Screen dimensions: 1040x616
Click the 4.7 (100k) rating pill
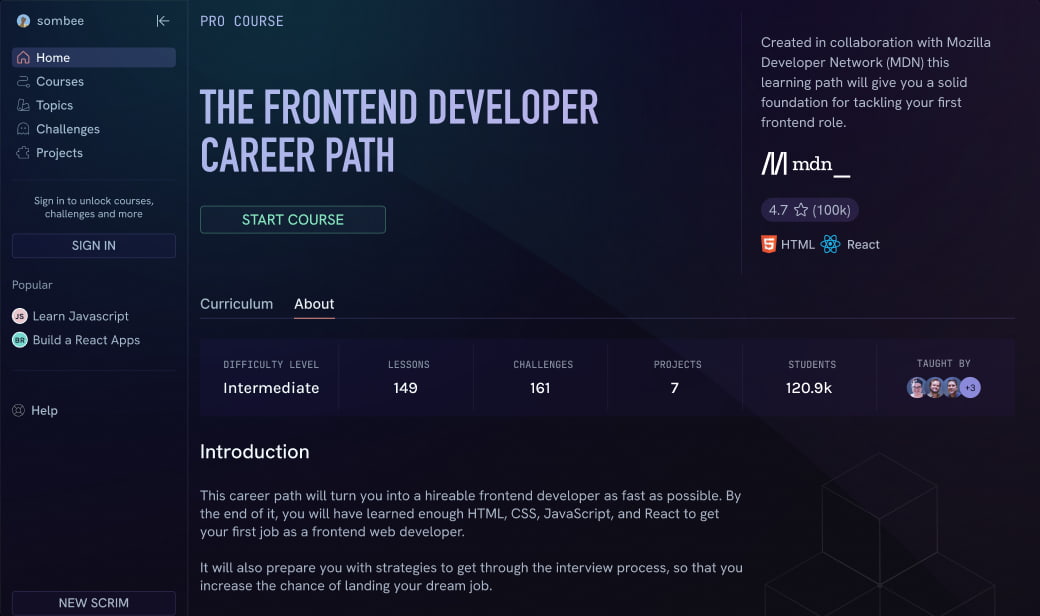(809, 210)
